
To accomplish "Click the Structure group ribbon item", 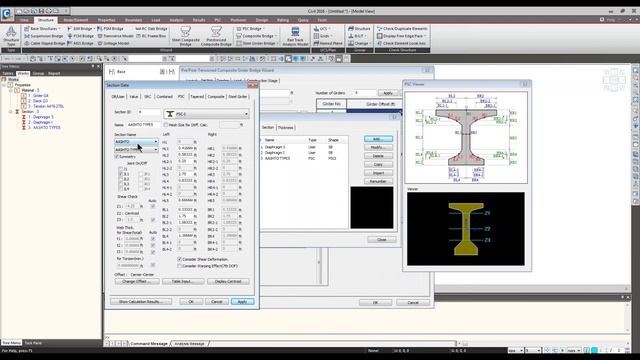I will click(359, 29).
